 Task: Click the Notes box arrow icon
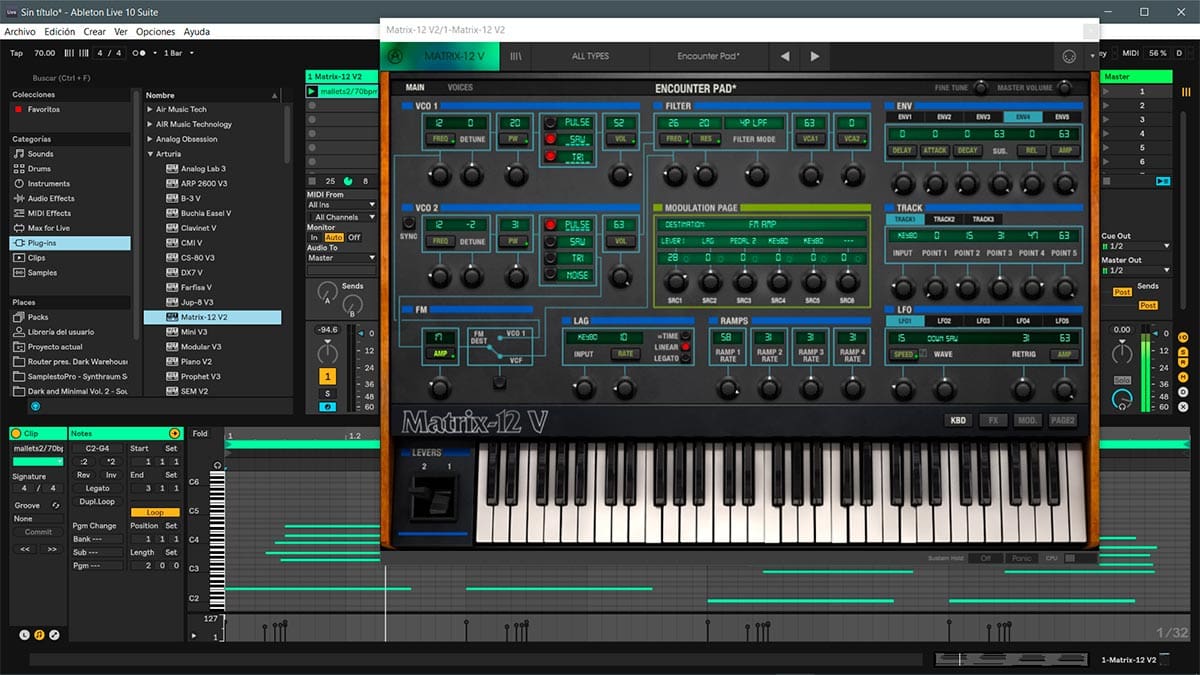click(174, 434)
